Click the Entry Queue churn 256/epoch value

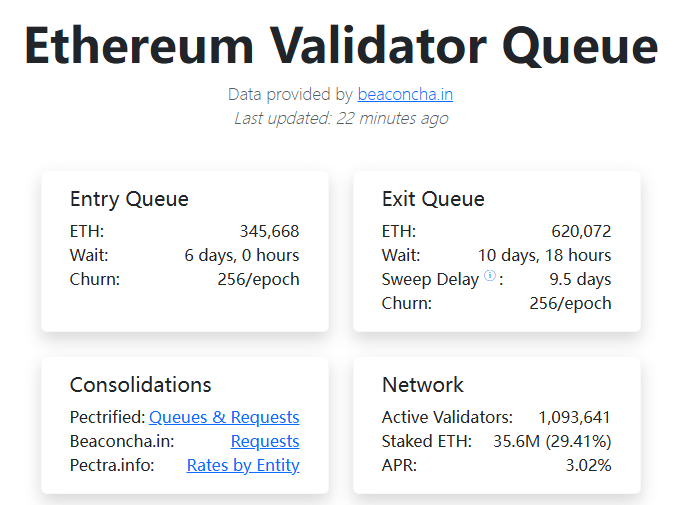tap(258, 280)
